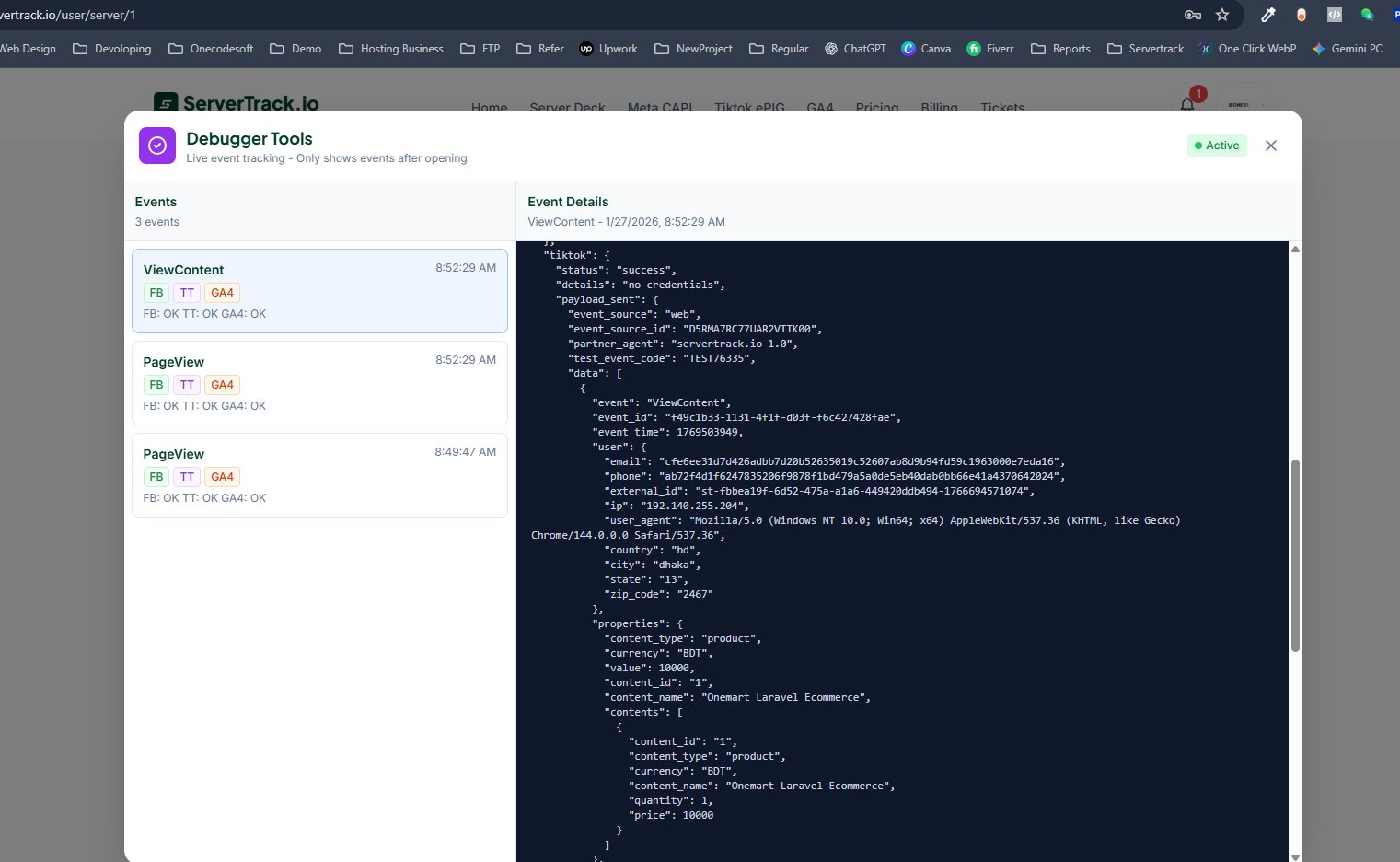The width and height of the screenshot is (1400, 862).
Task: Open the Devoloping bookmark folder
Action: (112, 49)
